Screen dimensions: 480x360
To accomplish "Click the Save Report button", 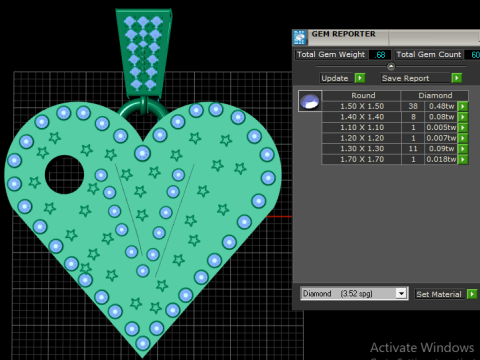I will click(x=415, y=78).
